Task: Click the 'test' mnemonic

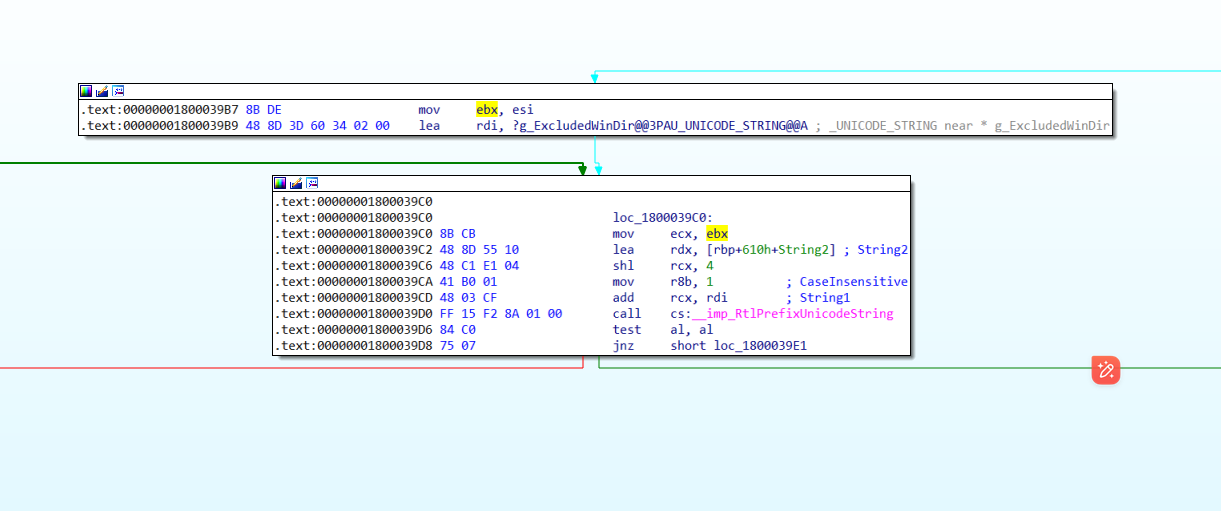Action: [x=627, y=330]
